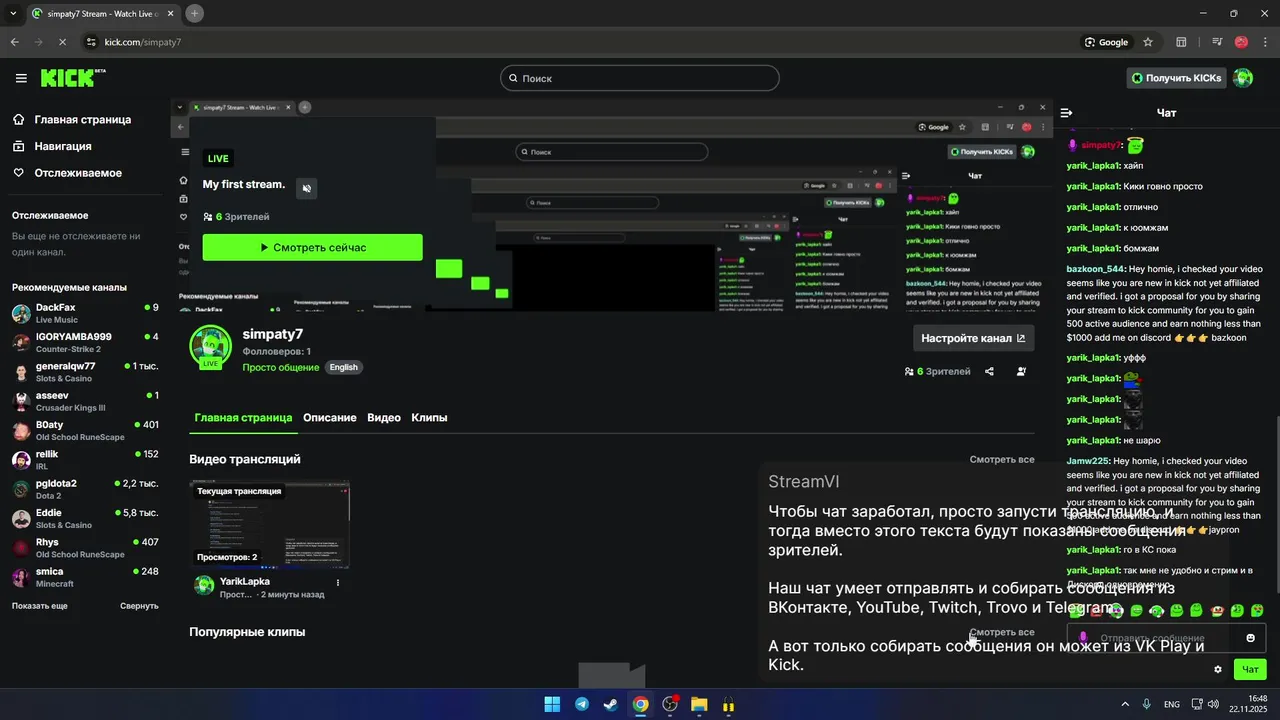
Task: Focus the Поиск search field
Action: coord(640,78)
